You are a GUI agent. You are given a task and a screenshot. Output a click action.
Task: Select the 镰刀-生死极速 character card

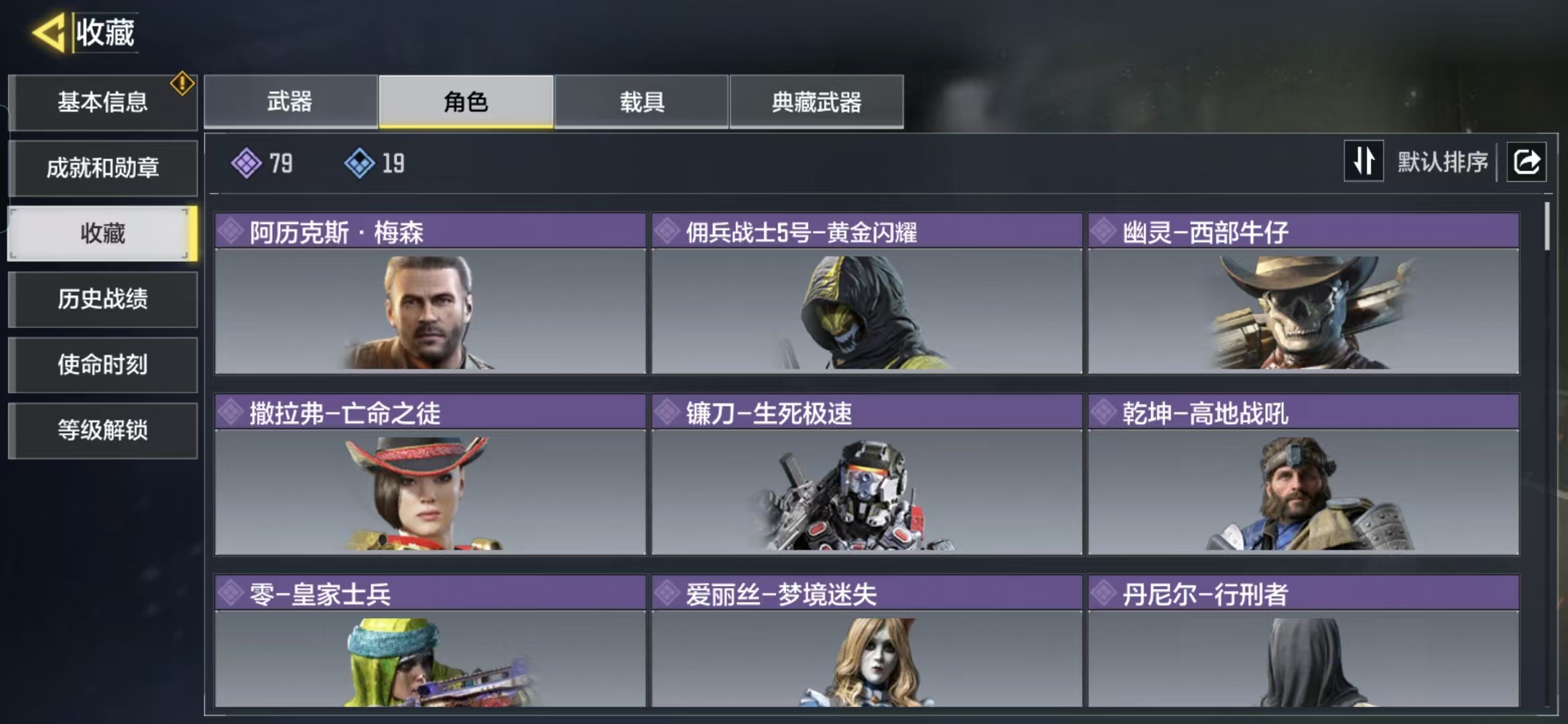[x=867, y=475]
